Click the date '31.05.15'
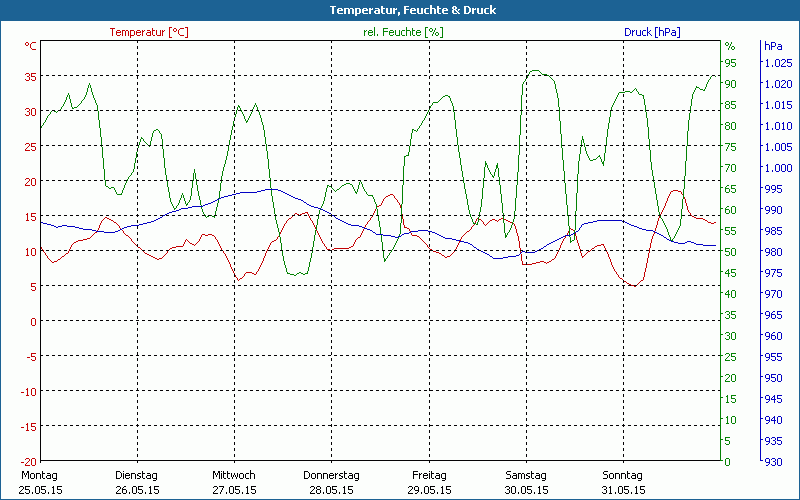Image resolution: width=800 pixels, height=500 pixels. (x=623, y=490)
